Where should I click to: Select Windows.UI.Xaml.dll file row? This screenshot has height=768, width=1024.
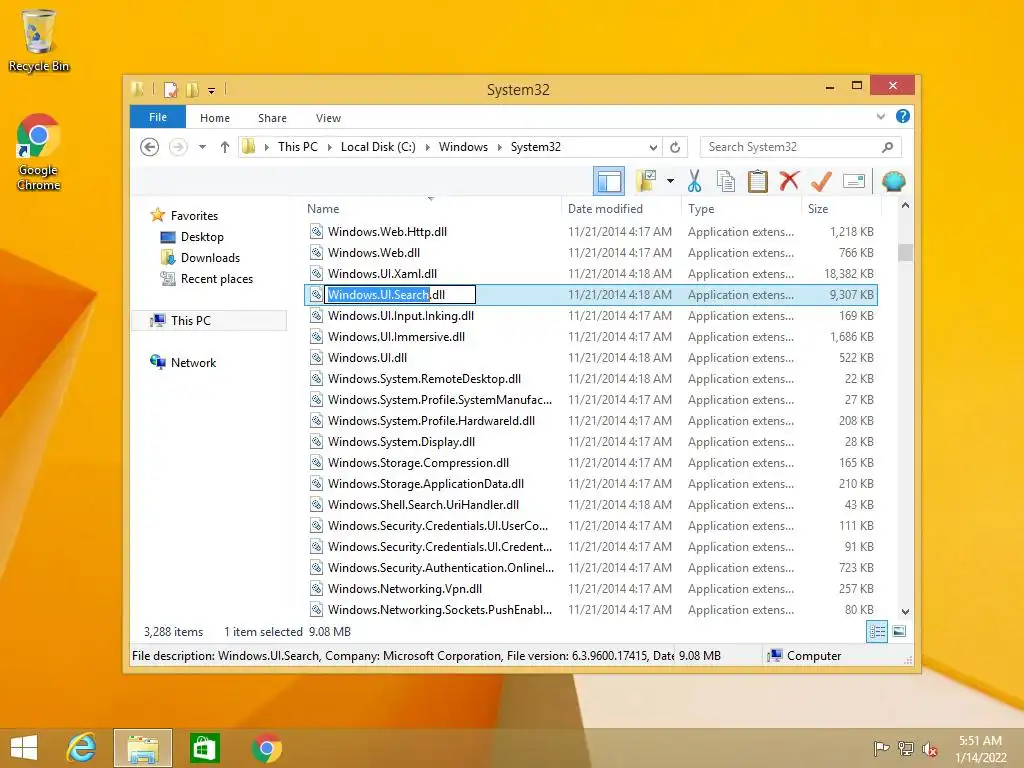click(591, 274)
